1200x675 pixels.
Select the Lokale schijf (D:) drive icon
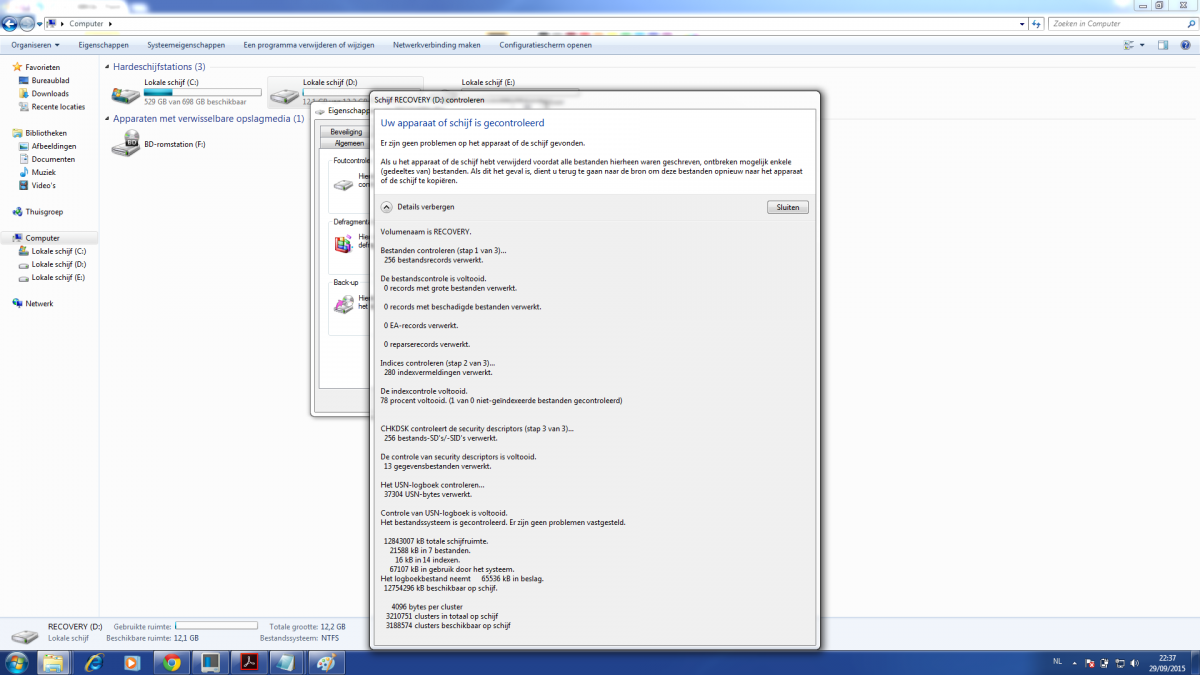tap(287, 96)
